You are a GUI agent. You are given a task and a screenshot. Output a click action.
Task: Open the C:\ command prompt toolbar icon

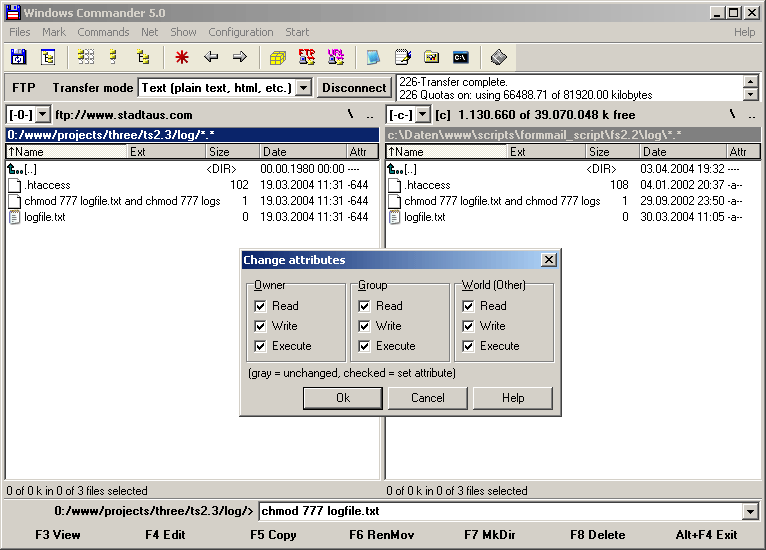(461, 57)
